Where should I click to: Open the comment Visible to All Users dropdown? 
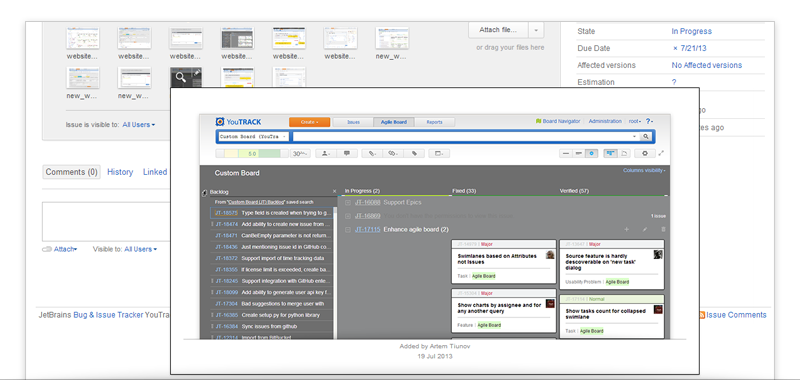[x=141, y=249]
